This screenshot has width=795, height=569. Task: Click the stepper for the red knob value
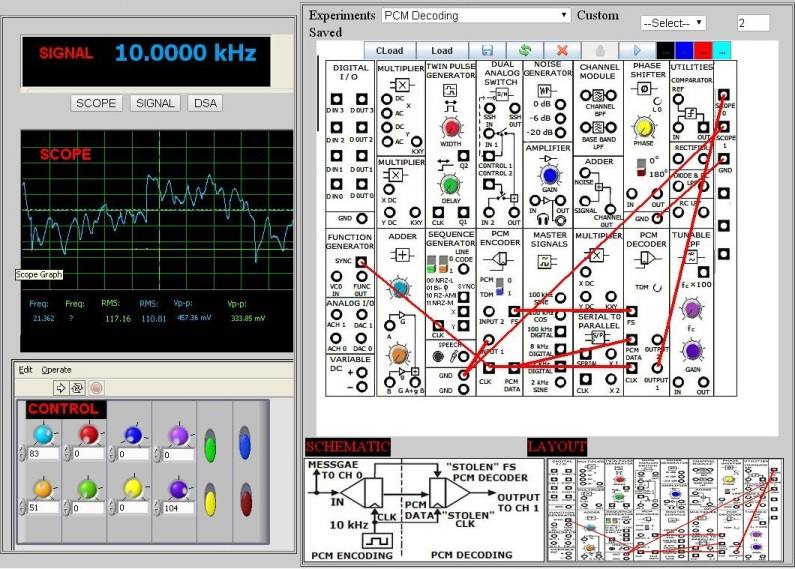point(67,453)
